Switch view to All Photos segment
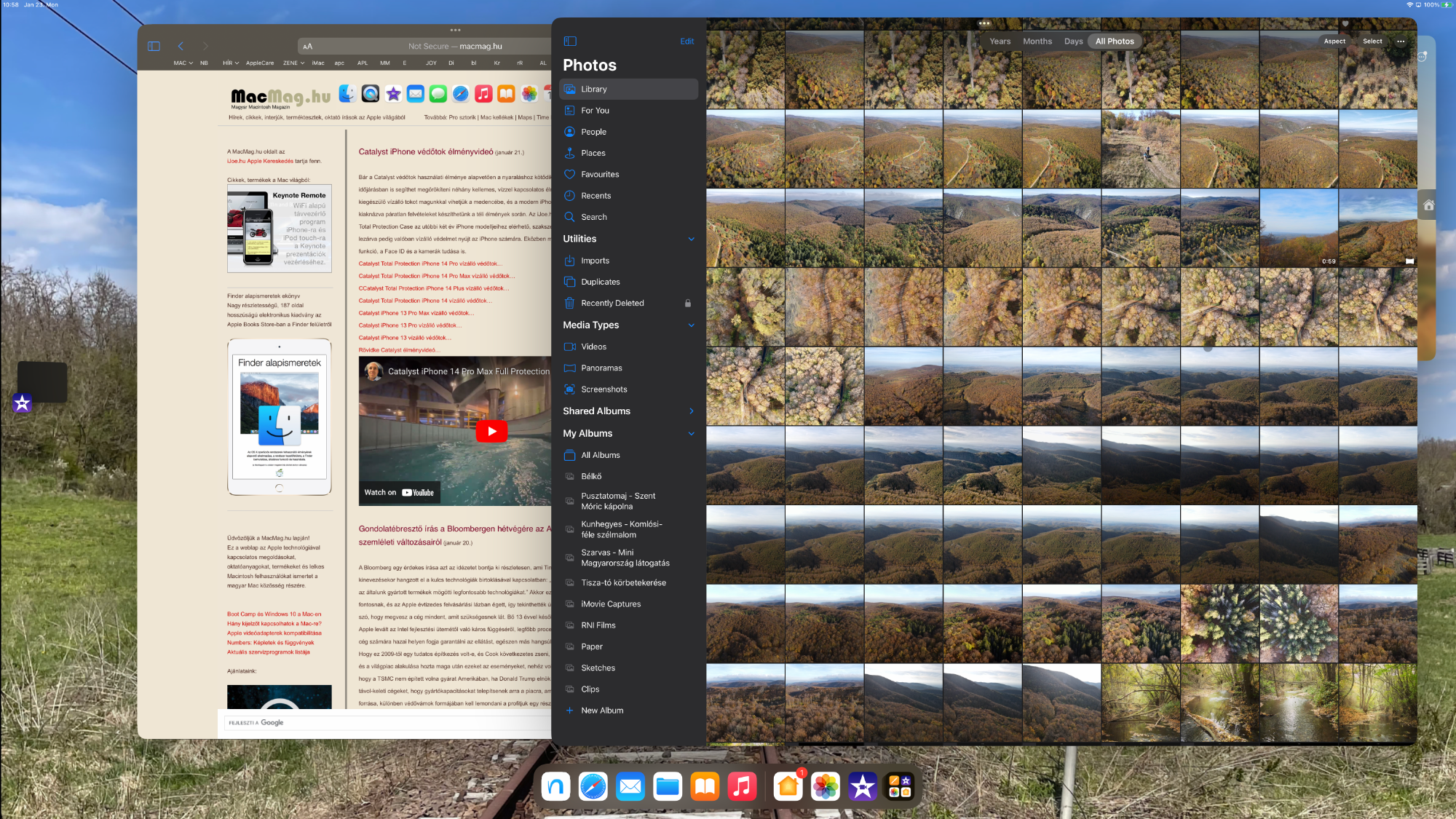The image size is (1456, 819). pos(1115,41)
